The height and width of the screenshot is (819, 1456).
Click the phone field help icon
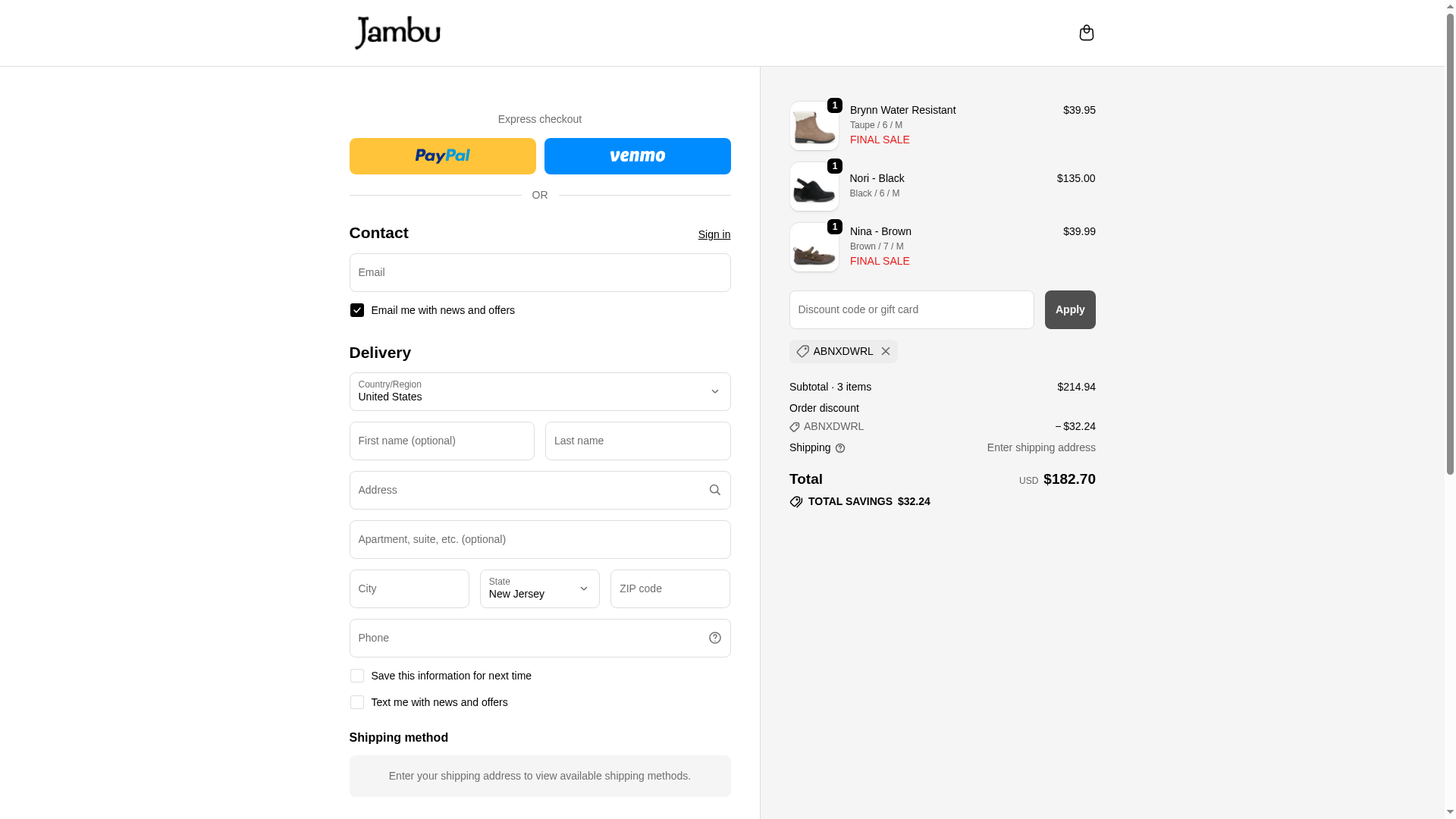[x=714, y=638]
